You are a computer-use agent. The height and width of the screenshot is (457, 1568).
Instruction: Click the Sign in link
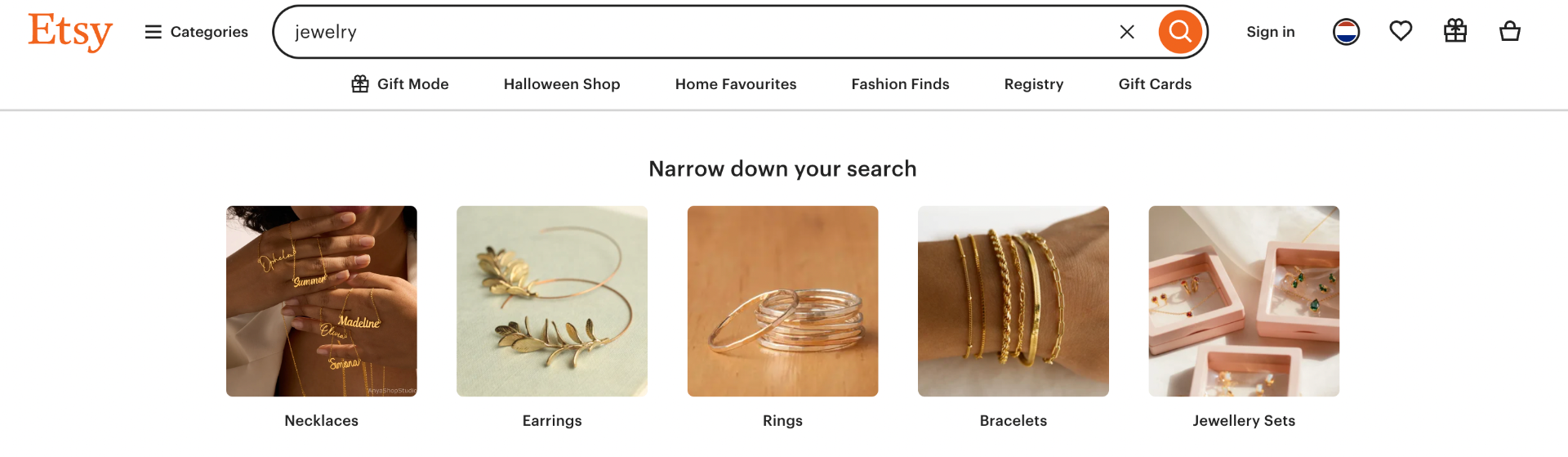pyautogui.click(x=1271, y=32)
